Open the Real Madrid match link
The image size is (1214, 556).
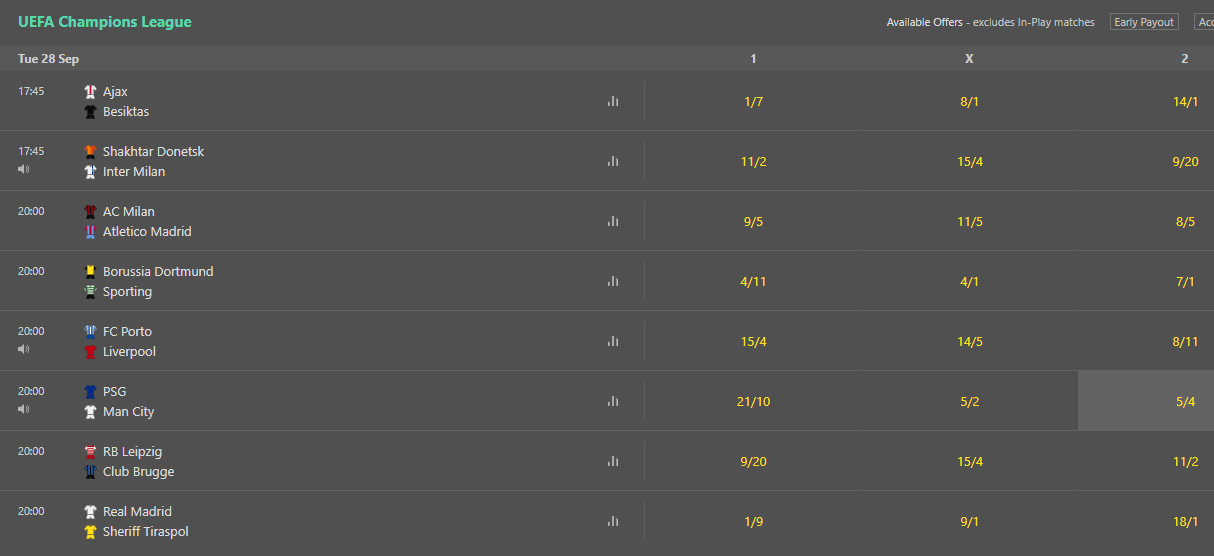coord(137,511)
